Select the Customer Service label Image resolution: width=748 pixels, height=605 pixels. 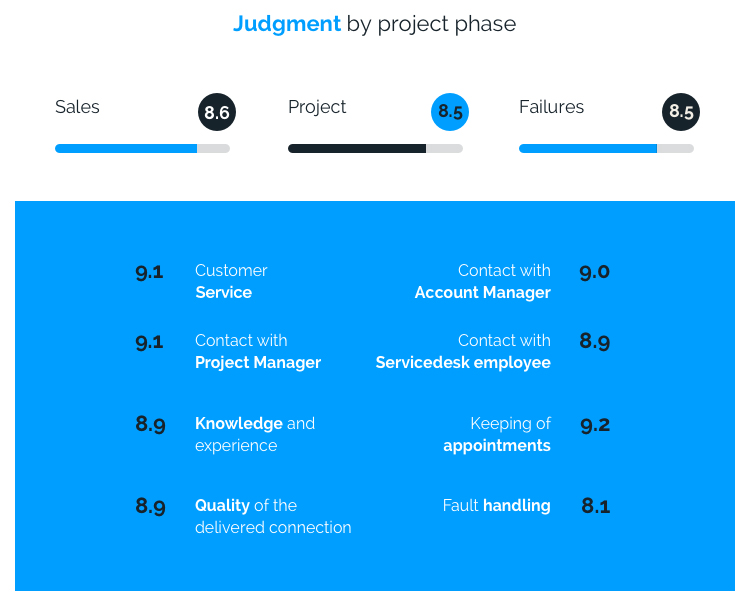tap(231, 282)
